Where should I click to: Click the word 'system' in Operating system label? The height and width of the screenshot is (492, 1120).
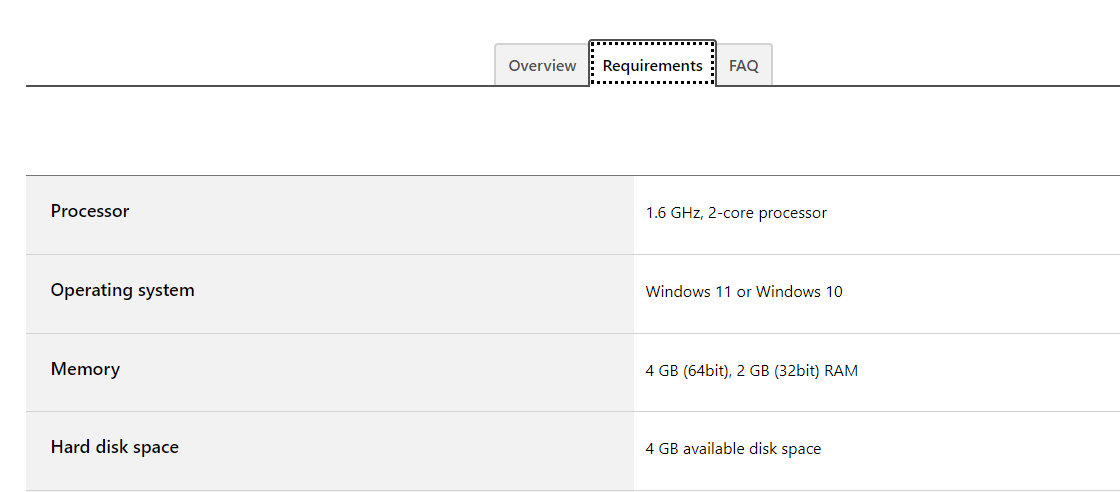pyautogui.click(x=168, y=290)
